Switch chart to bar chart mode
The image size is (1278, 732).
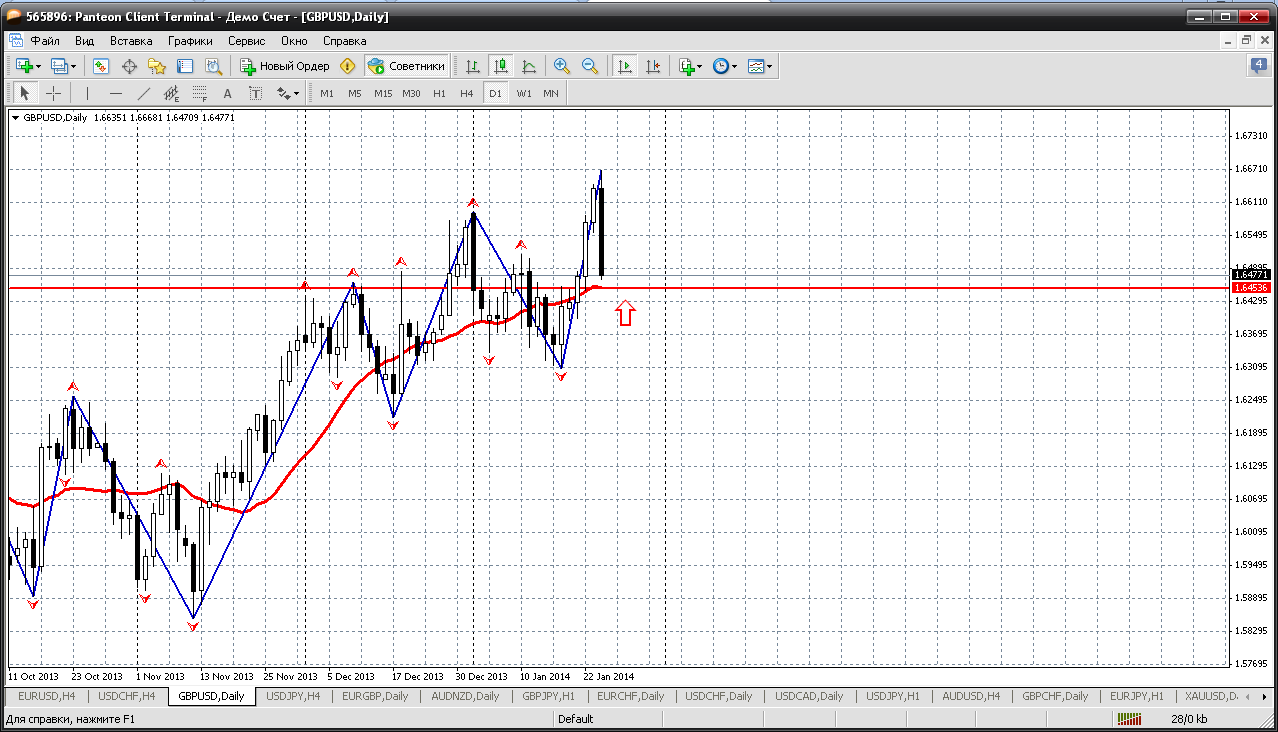(473, 66)
